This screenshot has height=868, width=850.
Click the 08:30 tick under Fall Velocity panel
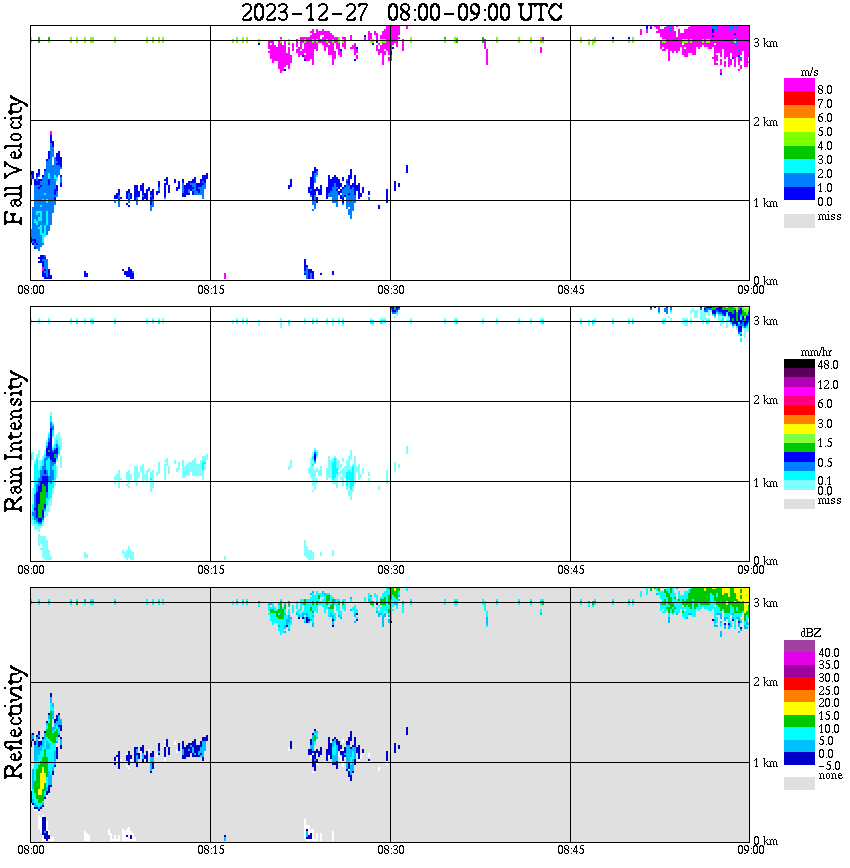pos(390,290)
